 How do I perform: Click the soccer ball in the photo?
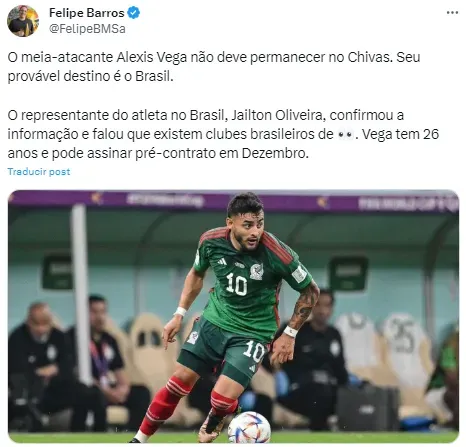coord(249,427)
